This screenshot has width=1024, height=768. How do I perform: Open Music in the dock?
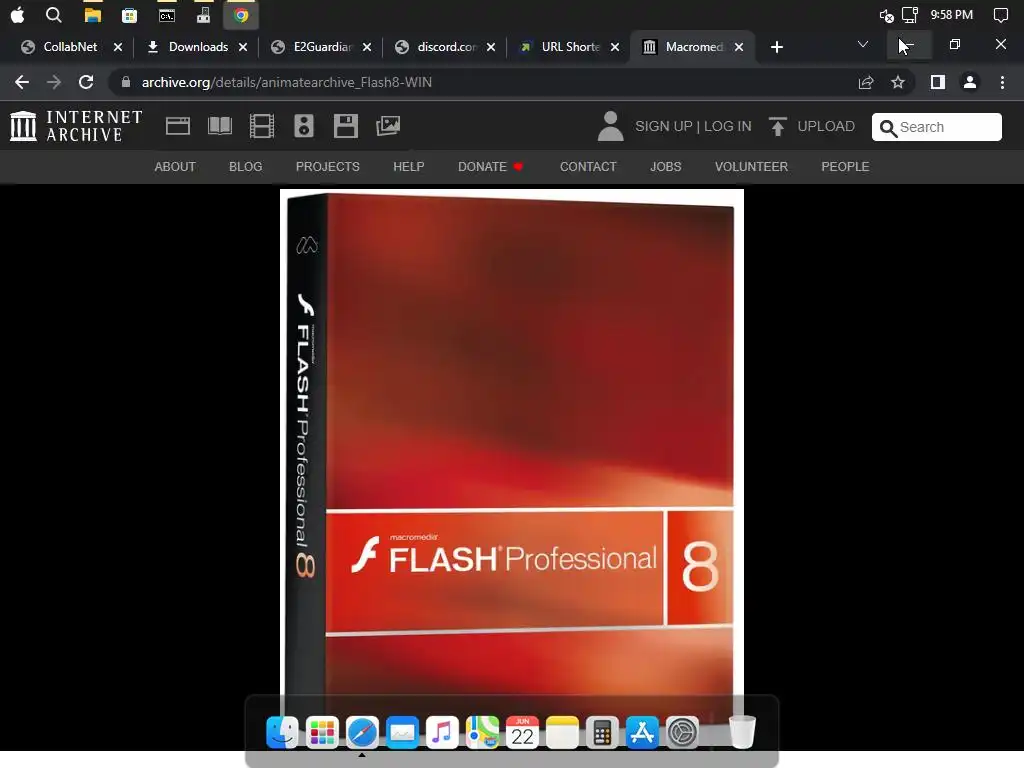pyautogui.click(x=442, y=732)
